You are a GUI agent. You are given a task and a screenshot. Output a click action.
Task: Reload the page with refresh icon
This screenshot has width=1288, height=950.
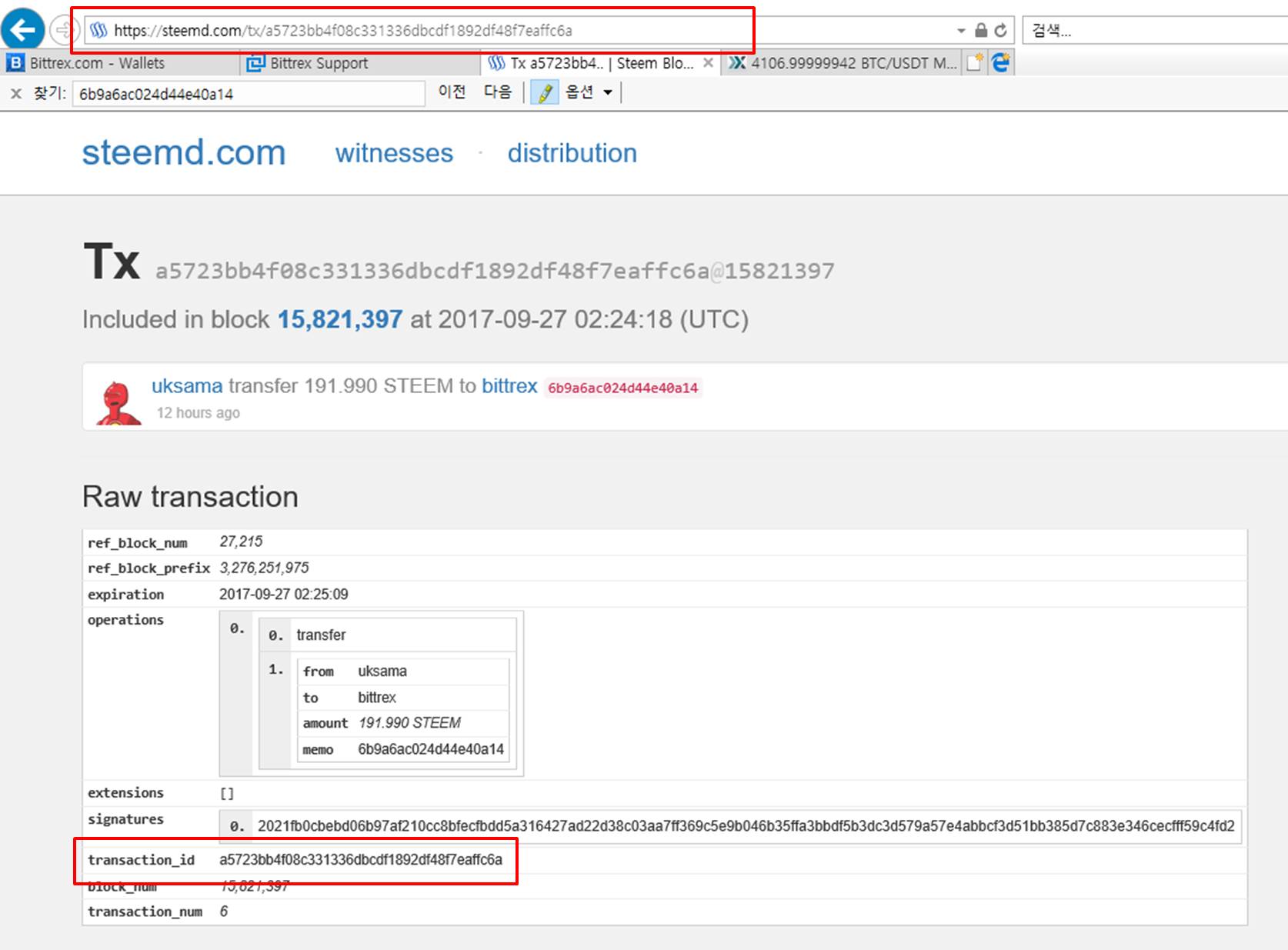[1001, 31]
